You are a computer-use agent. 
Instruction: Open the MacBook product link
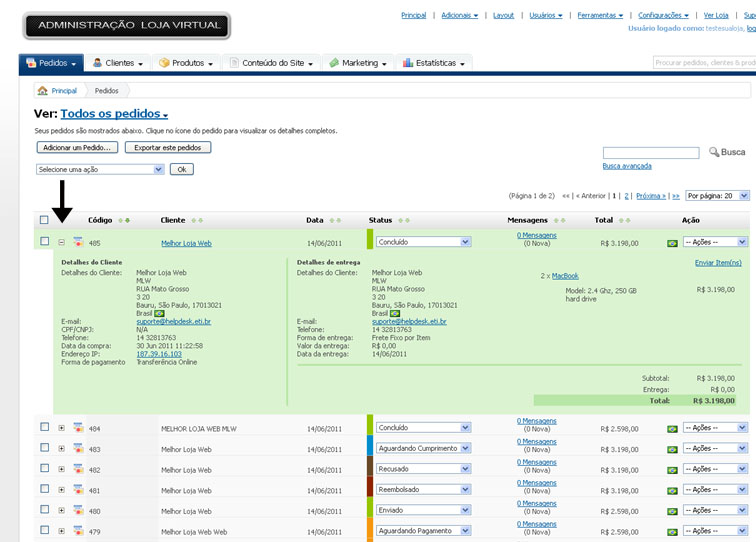565,276
